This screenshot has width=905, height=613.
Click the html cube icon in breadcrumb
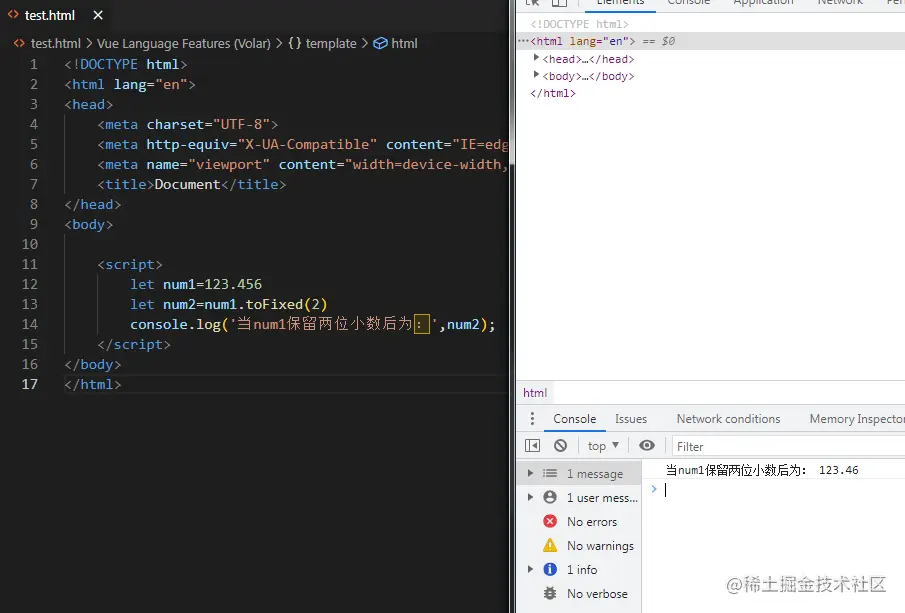380,43
